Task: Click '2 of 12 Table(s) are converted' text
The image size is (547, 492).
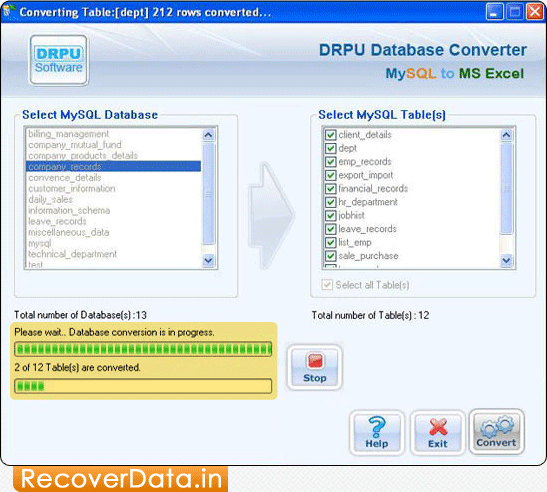Action: (77, 367)
